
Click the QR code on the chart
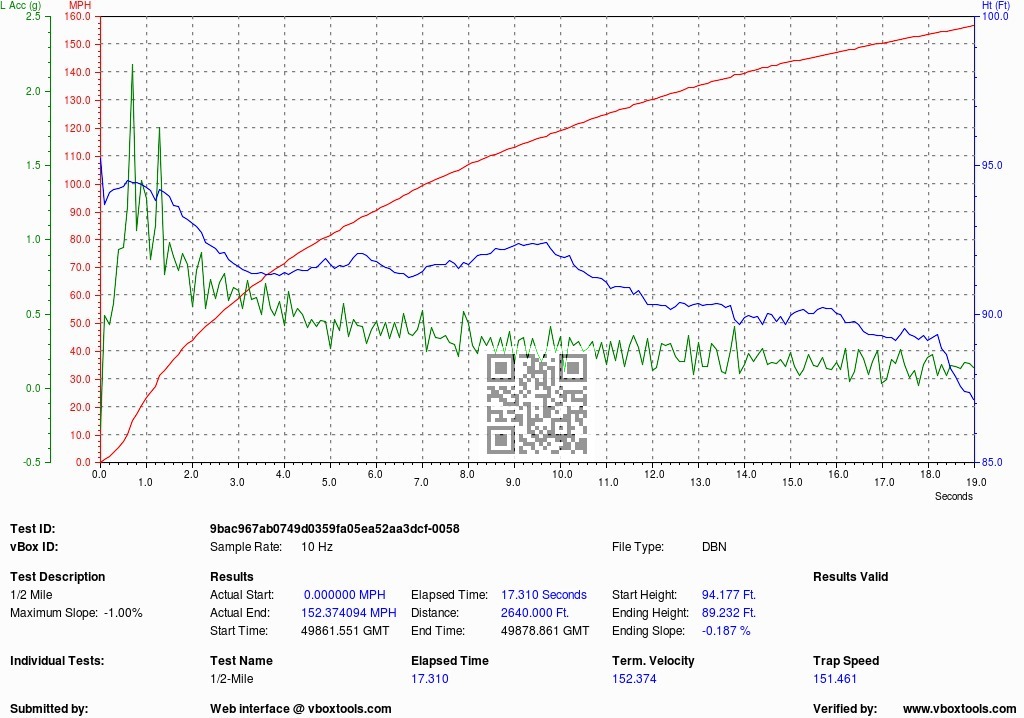coord(537,404)
